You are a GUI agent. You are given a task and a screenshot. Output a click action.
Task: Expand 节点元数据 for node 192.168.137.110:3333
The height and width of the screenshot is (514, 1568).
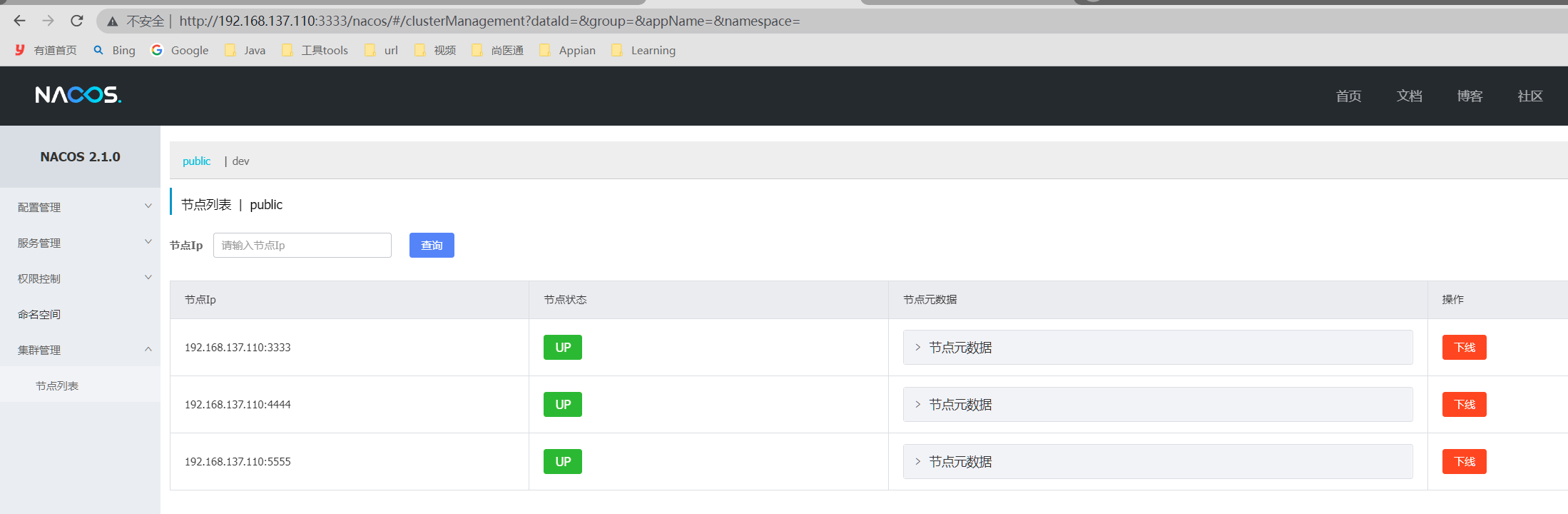tap(1158, 348)
